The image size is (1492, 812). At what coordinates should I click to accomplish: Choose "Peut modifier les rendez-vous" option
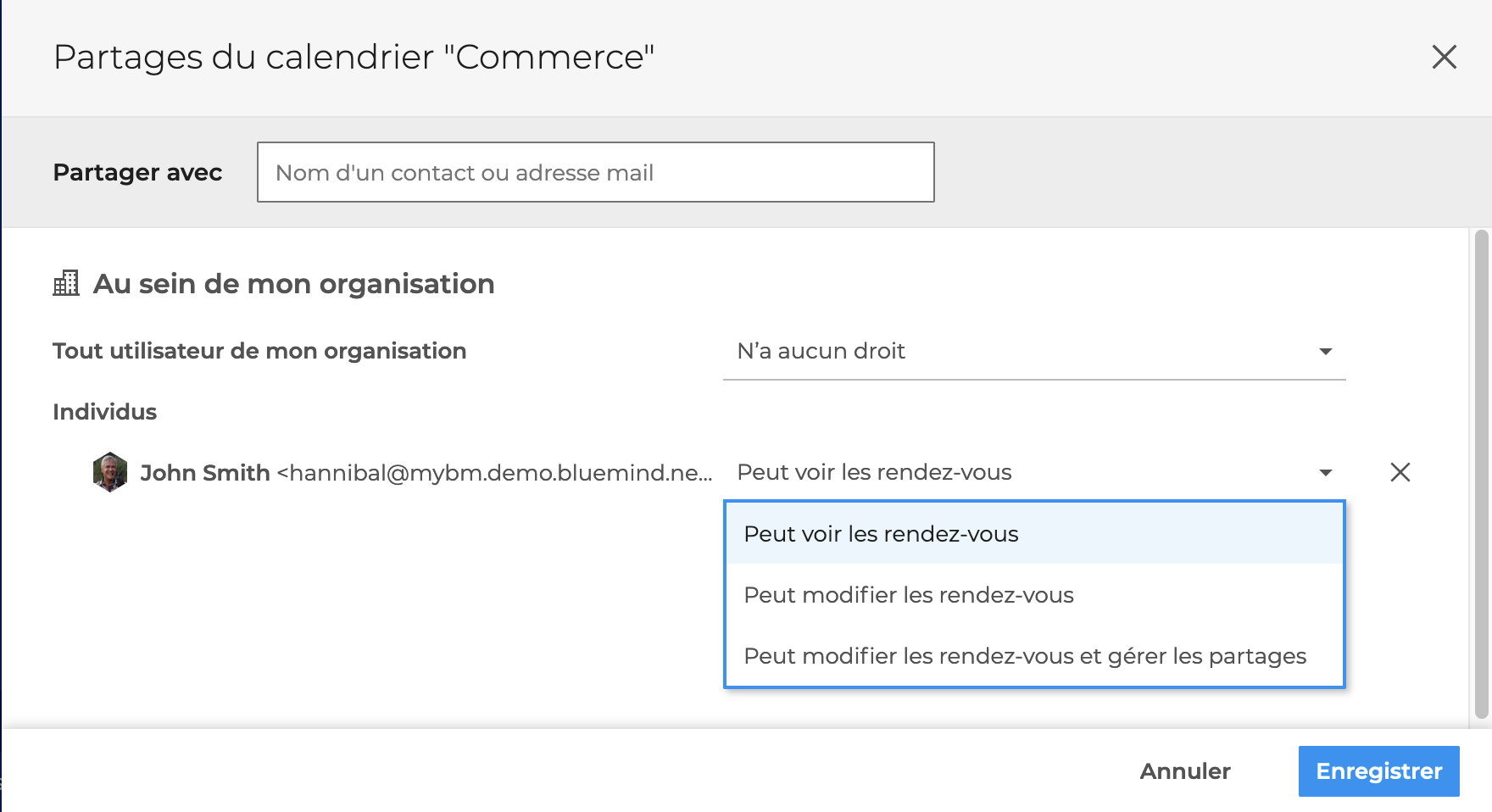pos(908,595)
